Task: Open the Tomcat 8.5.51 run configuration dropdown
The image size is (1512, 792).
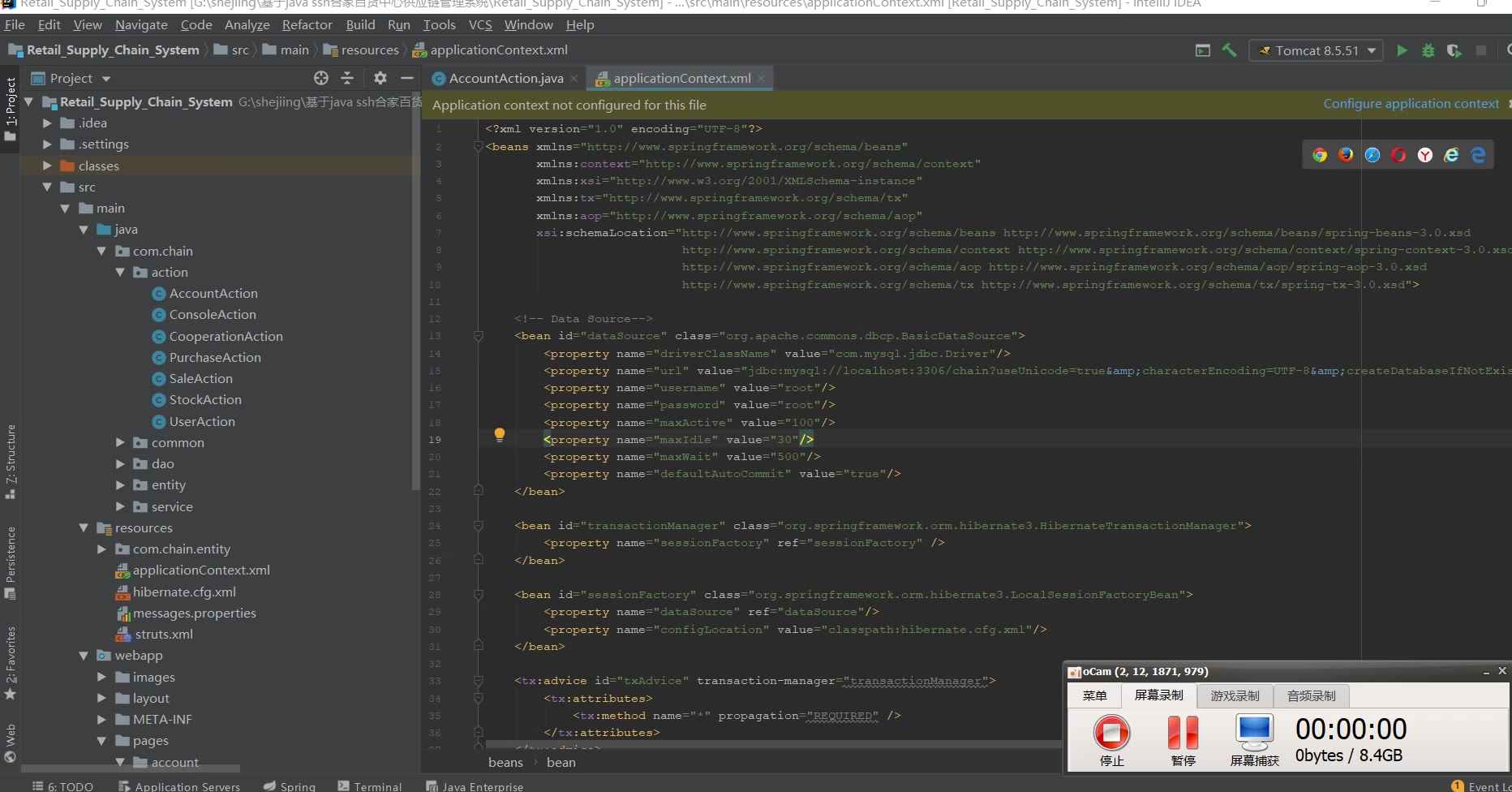Action: point(1316,50)
